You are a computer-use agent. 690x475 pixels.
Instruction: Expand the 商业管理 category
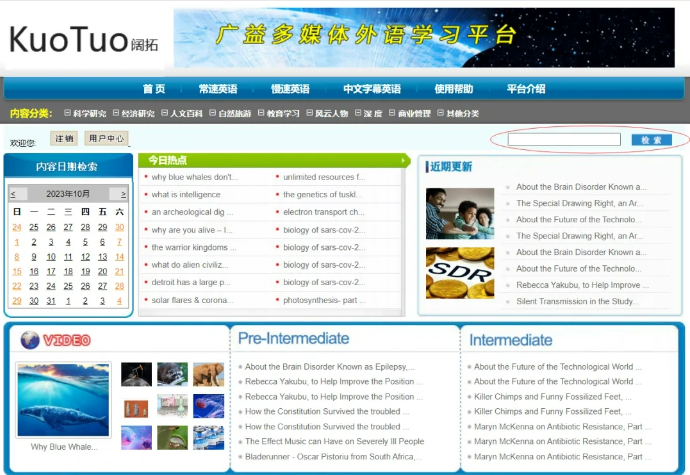click(410, 113)
